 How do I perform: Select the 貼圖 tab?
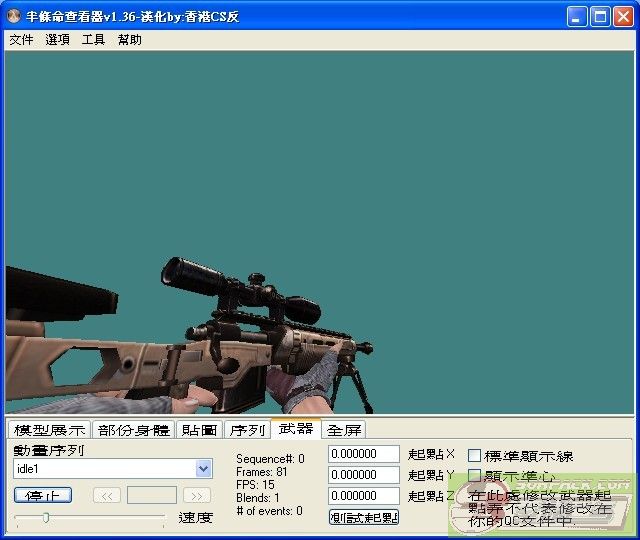click(x=199, y=430)
